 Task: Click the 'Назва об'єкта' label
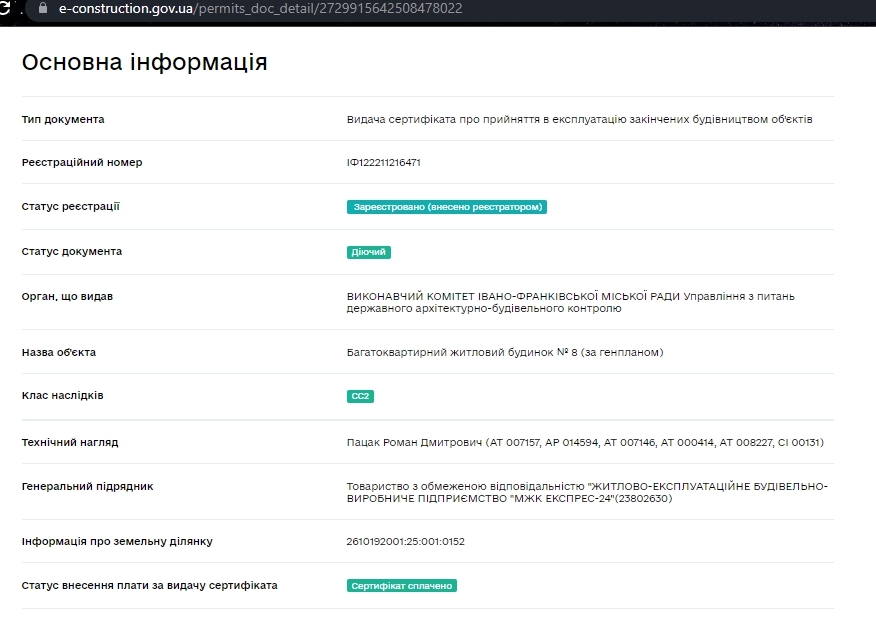click(59, 352)
